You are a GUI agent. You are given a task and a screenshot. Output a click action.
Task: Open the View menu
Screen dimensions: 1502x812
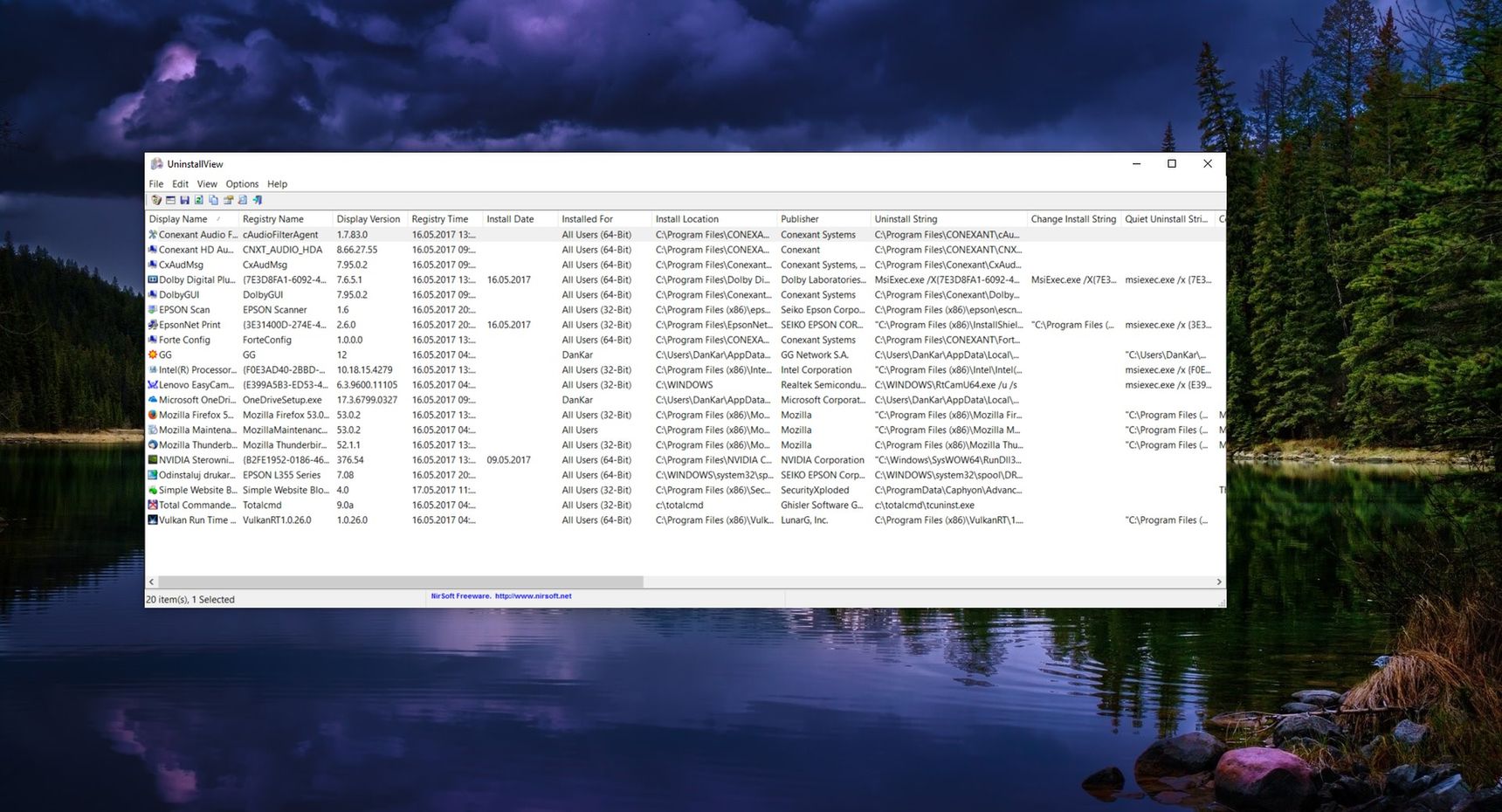207,184
